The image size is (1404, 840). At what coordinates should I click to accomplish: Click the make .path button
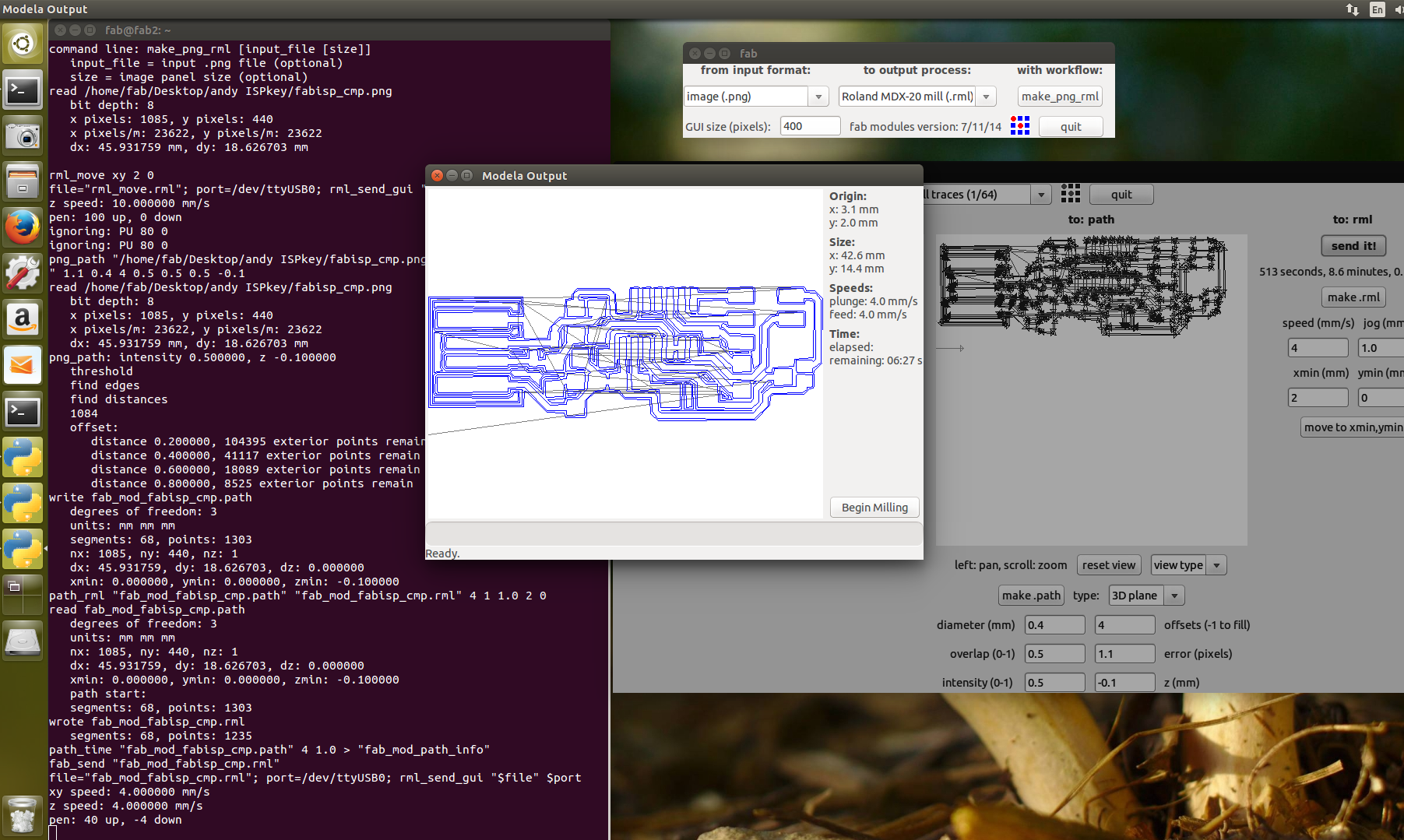[1031, 596]
